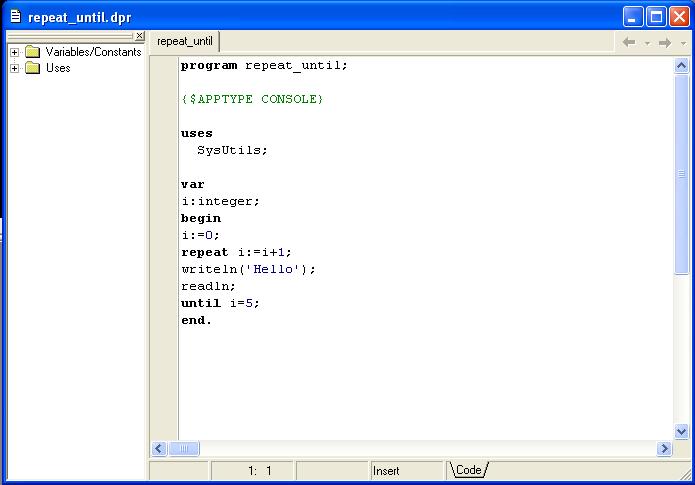Image resolution: width=695 pixels, height=485 pixels.
Task: Click the {$APPTYPE CONSOLE} directive line
Action: 252,99
